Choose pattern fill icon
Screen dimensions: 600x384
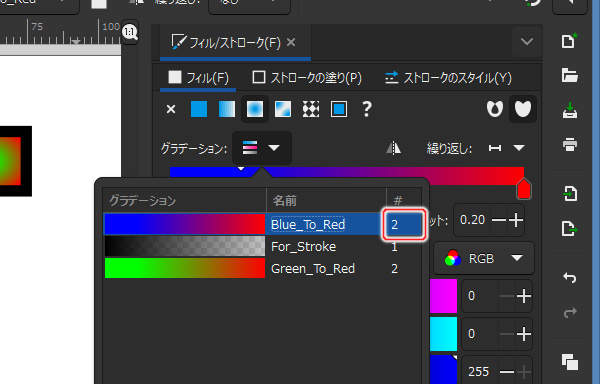coord(311,109)
